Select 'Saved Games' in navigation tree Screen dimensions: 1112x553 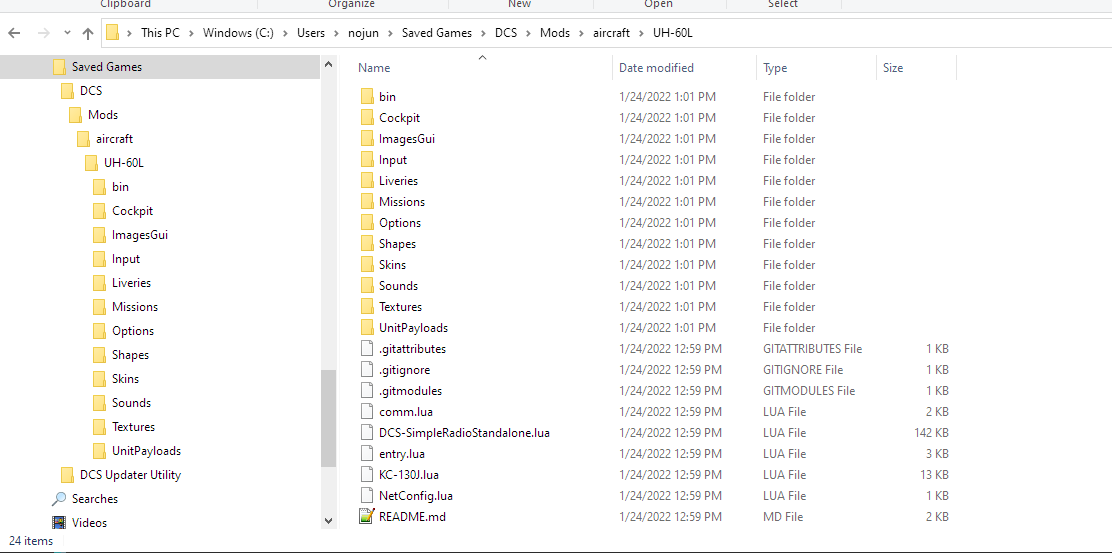coord(107,67)
